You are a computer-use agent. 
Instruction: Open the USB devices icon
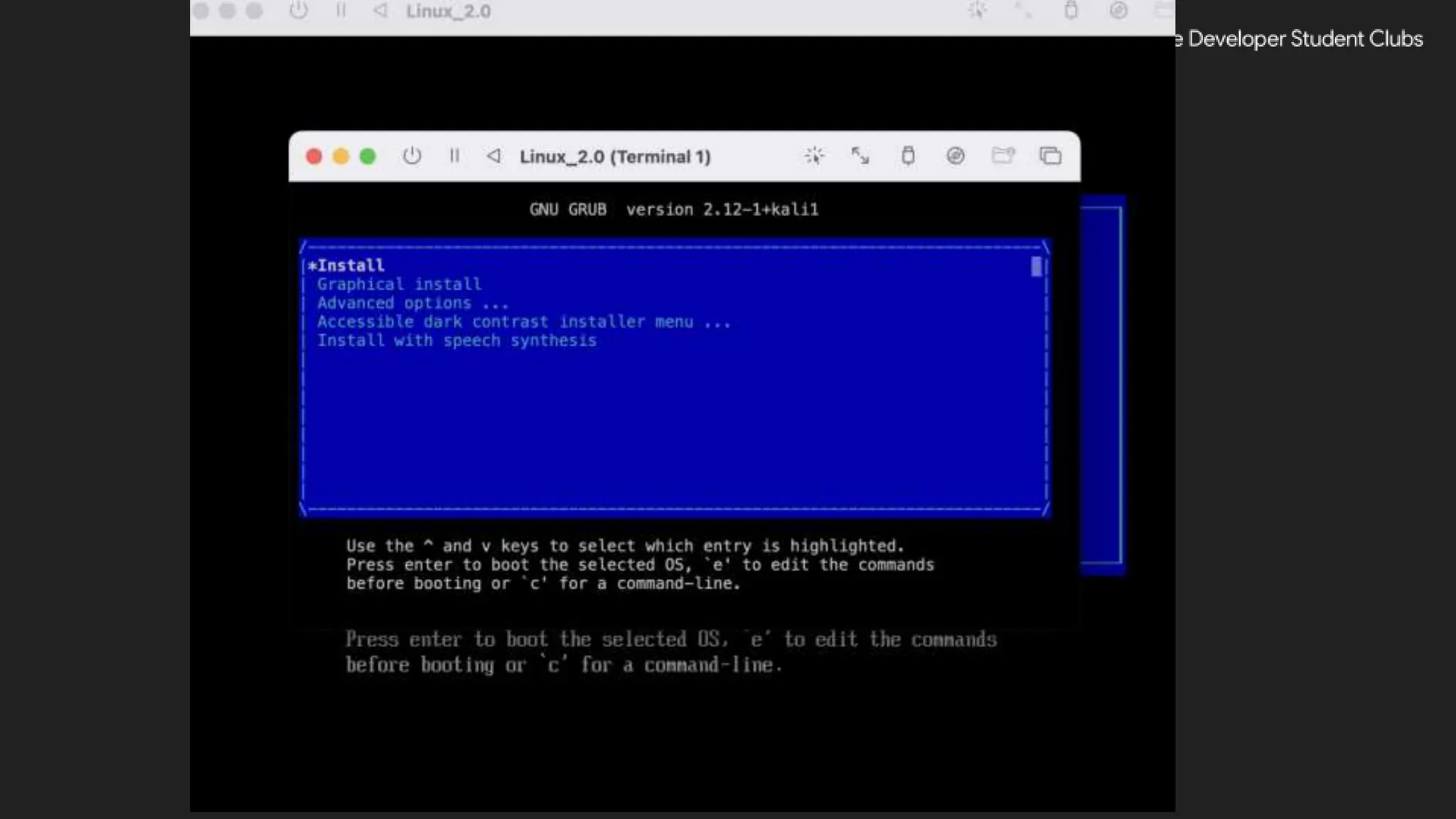pos(908,156)
